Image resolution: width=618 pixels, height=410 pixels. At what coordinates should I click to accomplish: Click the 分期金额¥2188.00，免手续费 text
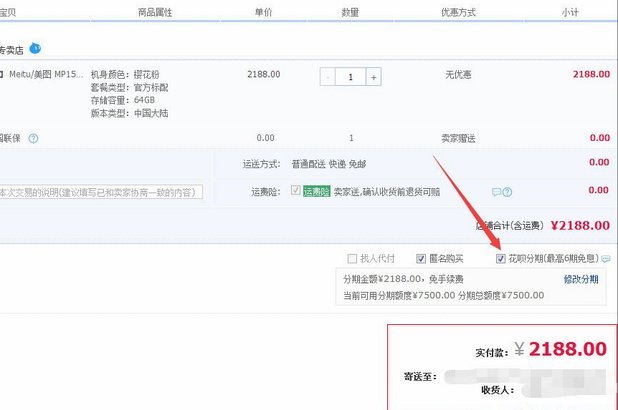click(x=403, y=279)
